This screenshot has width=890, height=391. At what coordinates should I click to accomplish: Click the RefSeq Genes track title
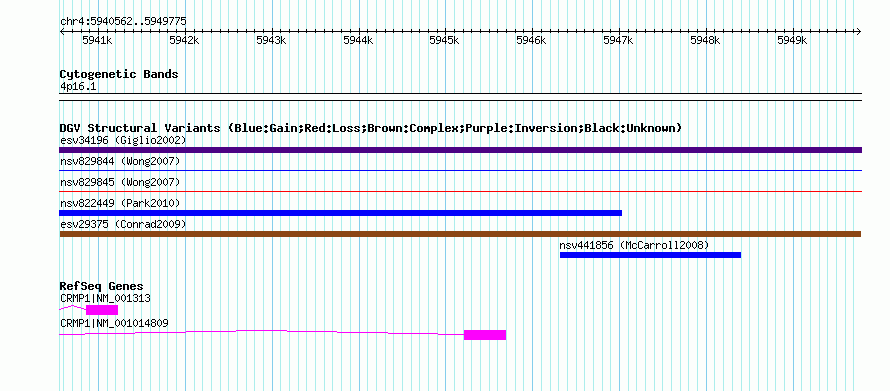coord(102,287)
